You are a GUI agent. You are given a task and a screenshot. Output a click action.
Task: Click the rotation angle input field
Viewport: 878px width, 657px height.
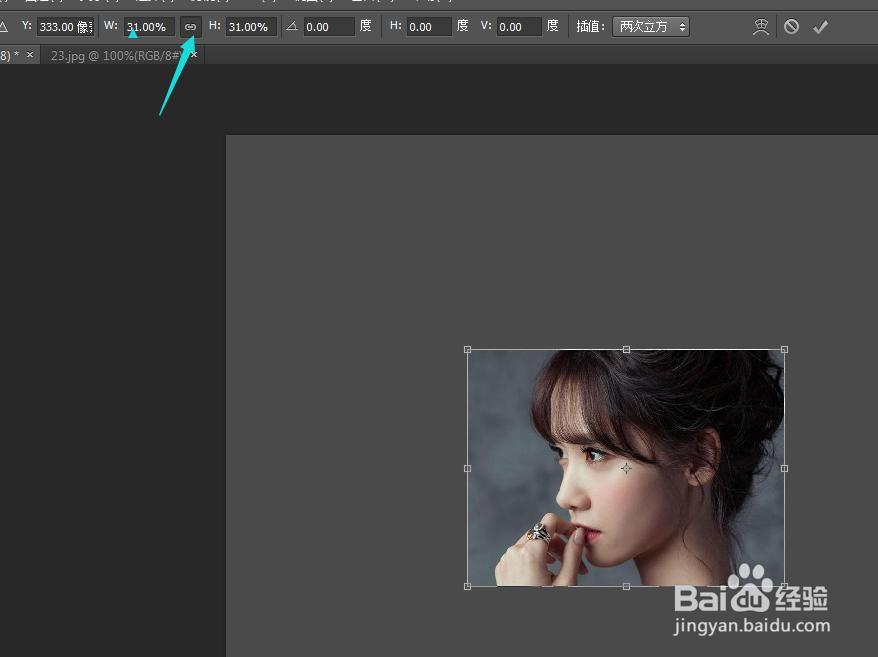click(x=329, y=27)
